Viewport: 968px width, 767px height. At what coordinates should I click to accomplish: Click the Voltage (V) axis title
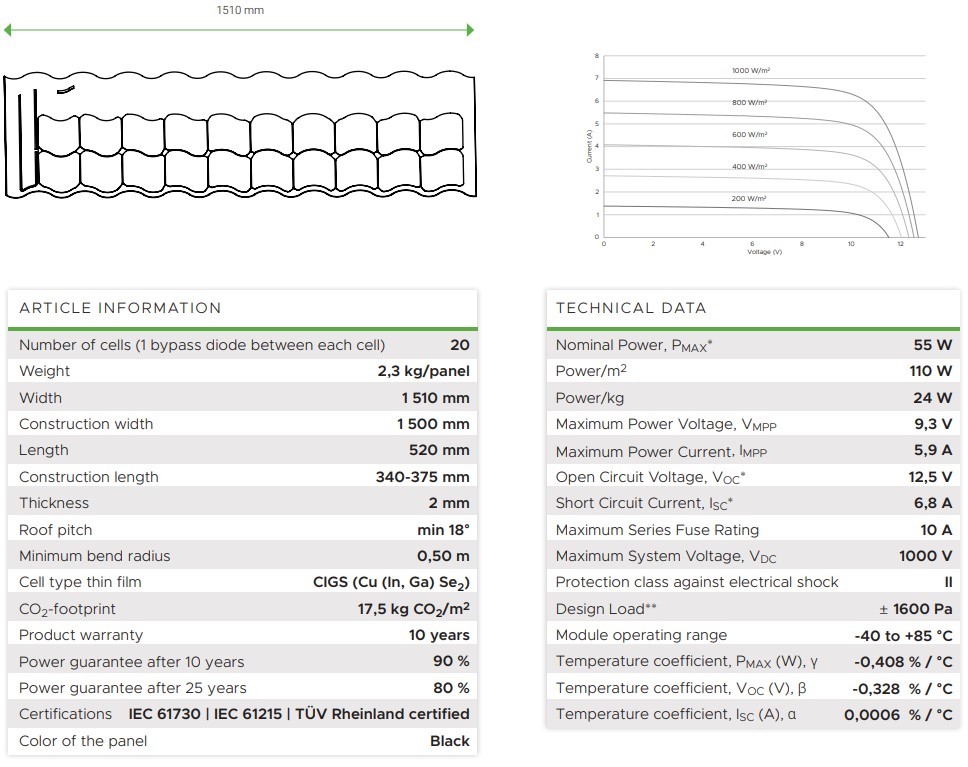click(x=764, y=252)
